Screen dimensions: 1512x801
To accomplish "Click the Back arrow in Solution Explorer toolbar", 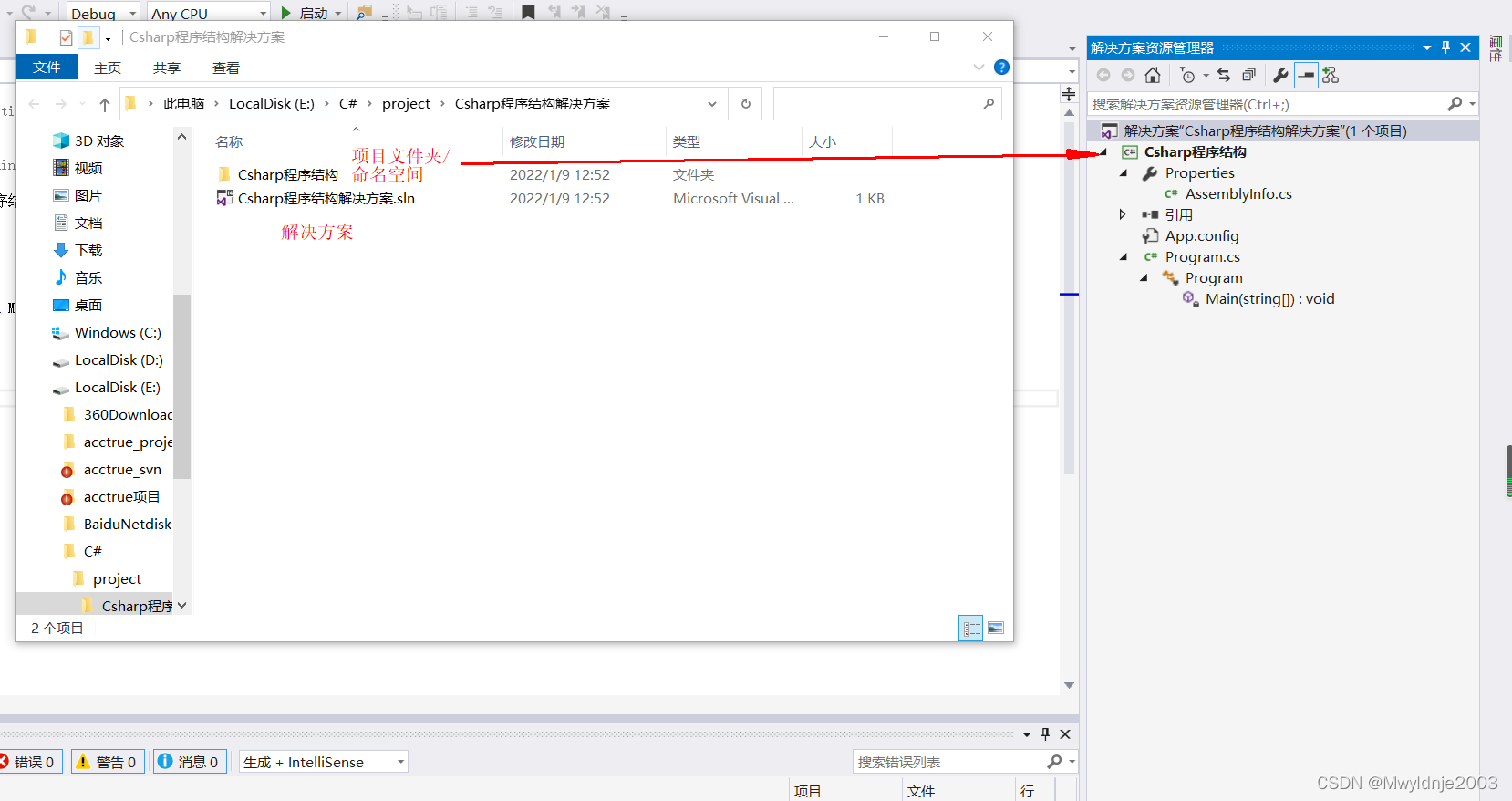I will coord(1103,75).
